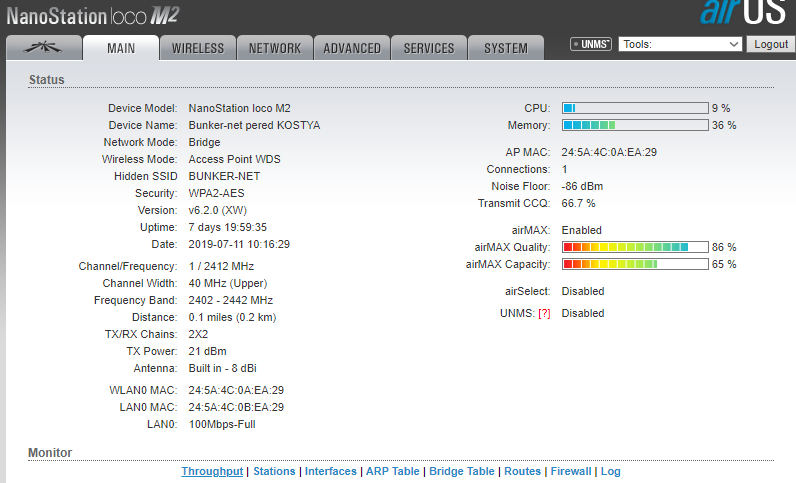View the Firewall monitor link
796x483 pixels.
click(x=571, y=471)
